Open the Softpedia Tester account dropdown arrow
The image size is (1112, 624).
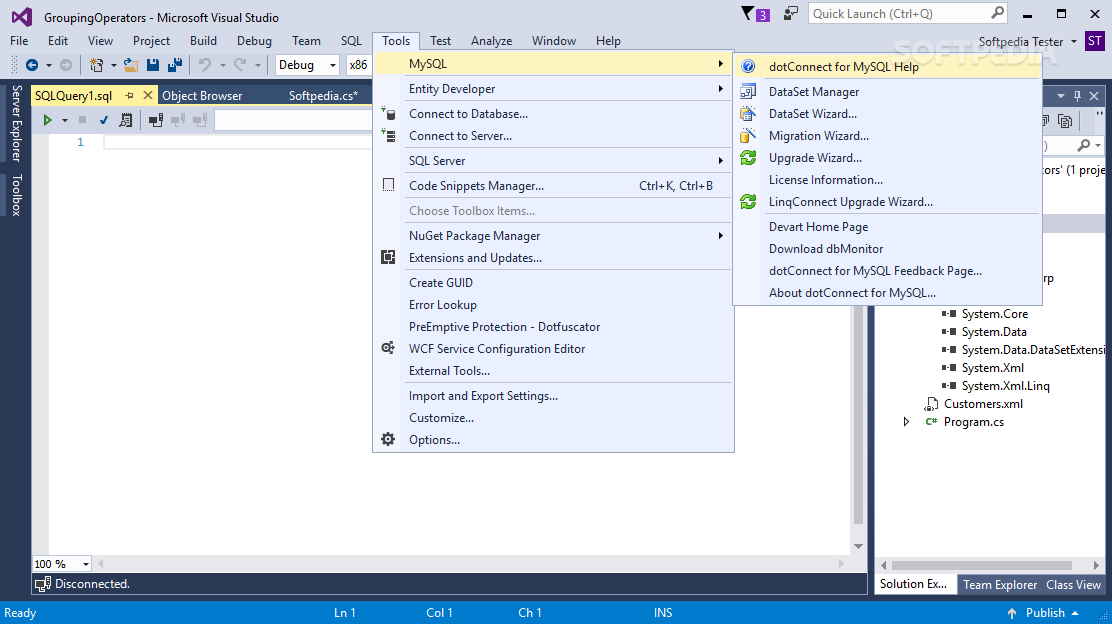click(1074, 42)
